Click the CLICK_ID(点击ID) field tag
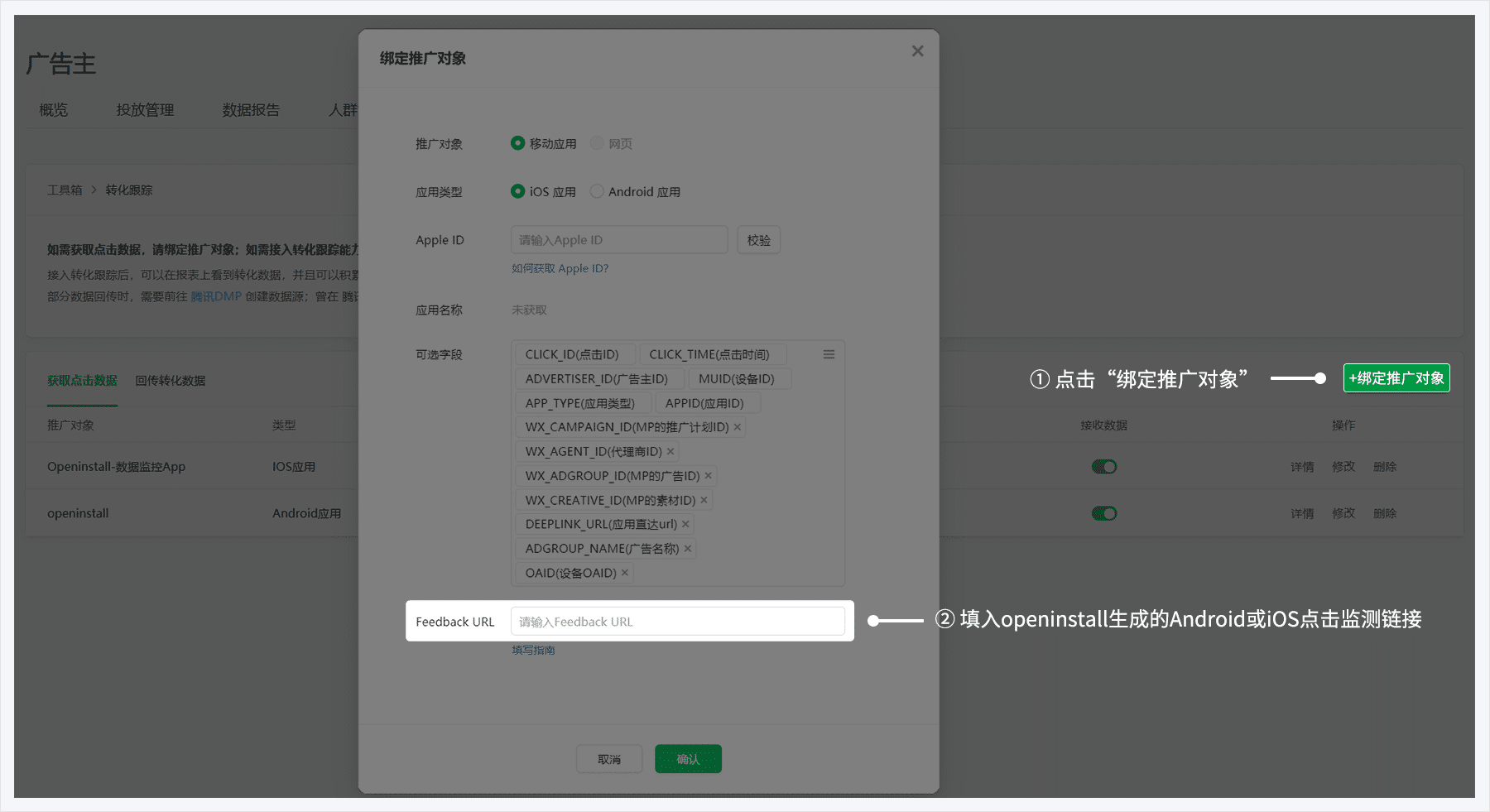Viewport: 1490px width, 812px height. click(574, 354)
